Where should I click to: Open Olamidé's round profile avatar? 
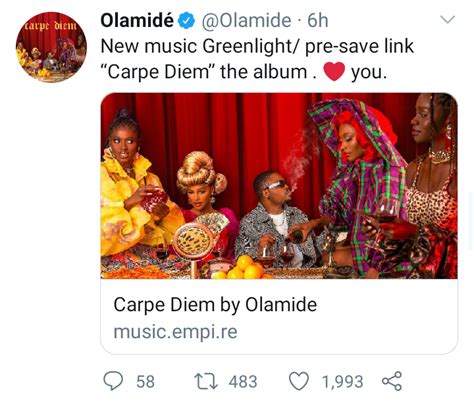(51, 47)
